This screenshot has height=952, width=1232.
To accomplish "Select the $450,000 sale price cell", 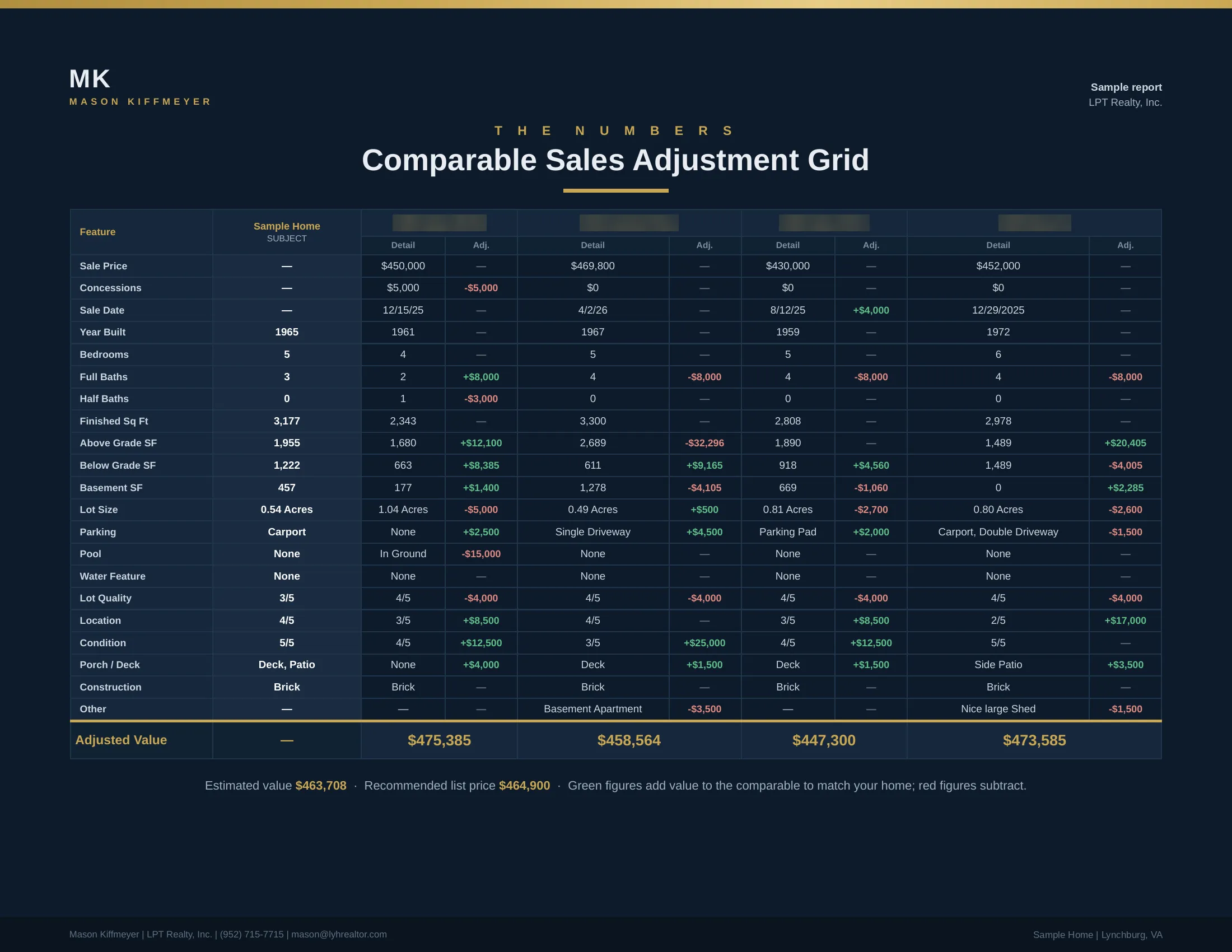I will click(x=403, y=266).
